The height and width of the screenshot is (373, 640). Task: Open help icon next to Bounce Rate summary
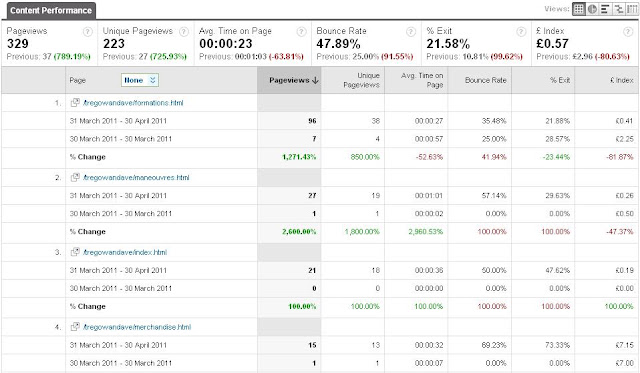coord(411,32)
